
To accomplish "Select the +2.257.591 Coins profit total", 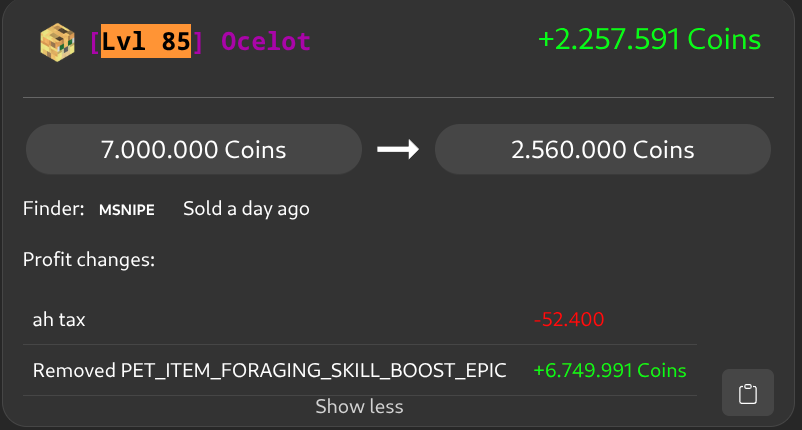I will point(649,40).
